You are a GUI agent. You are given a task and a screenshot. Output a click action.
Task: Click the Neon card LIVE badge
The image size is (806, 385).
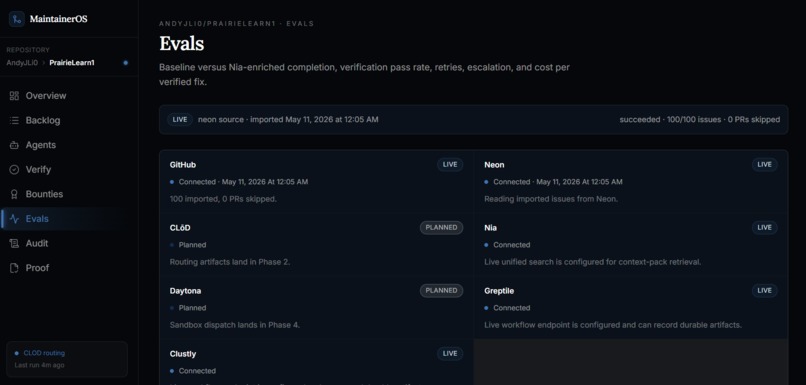765,164
